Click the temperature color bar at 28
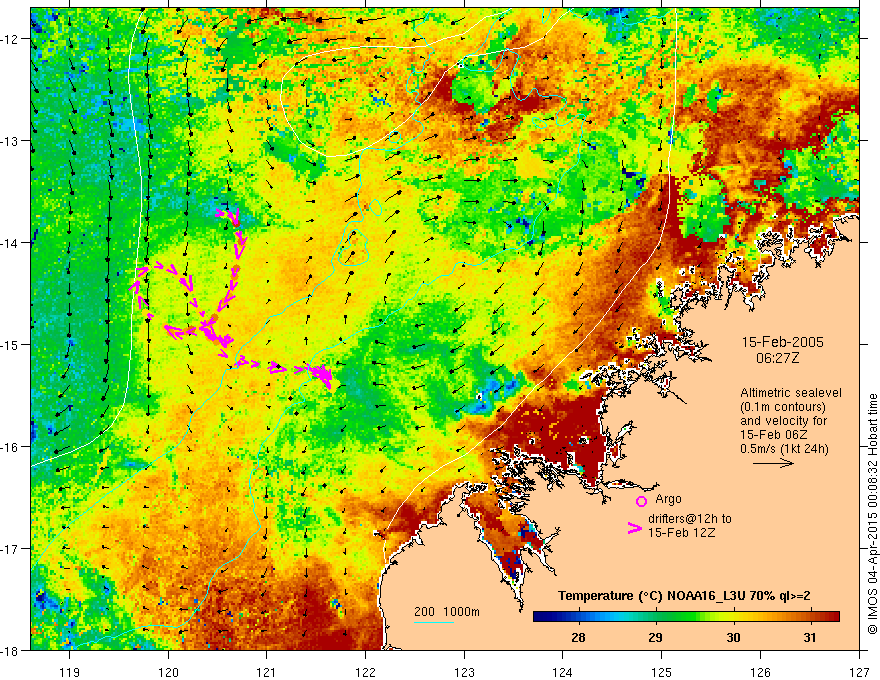This screenshot has width=880, height=680. [x=578, y=616]
